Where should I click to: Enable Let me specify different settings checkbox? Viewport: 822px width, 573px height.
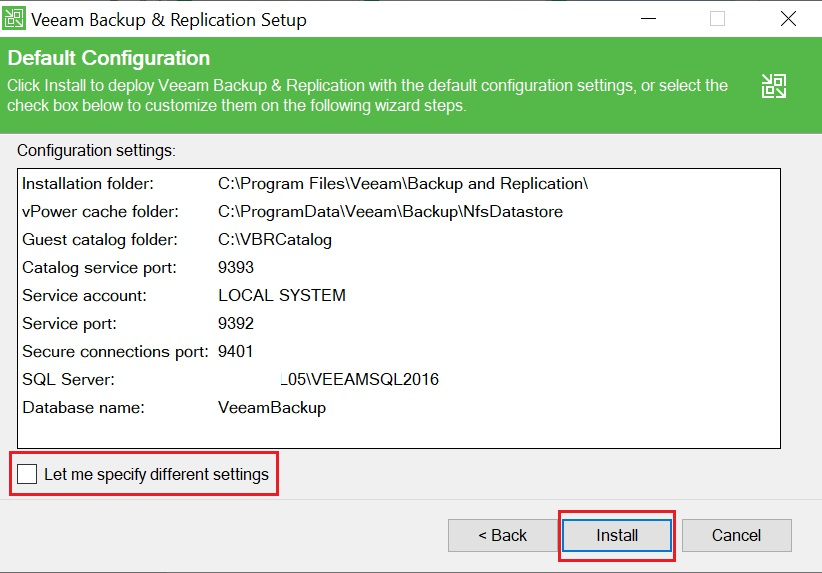27,474
